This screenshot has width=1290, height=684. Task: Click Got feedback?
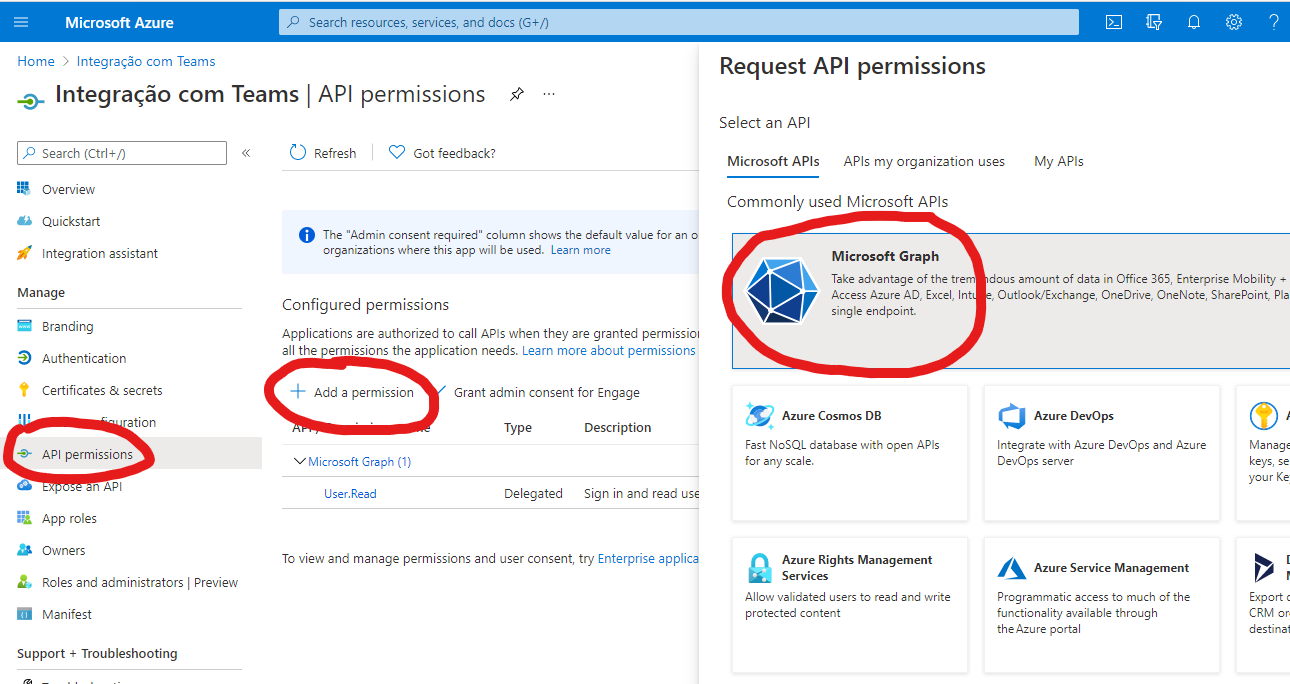coord(442,153)
